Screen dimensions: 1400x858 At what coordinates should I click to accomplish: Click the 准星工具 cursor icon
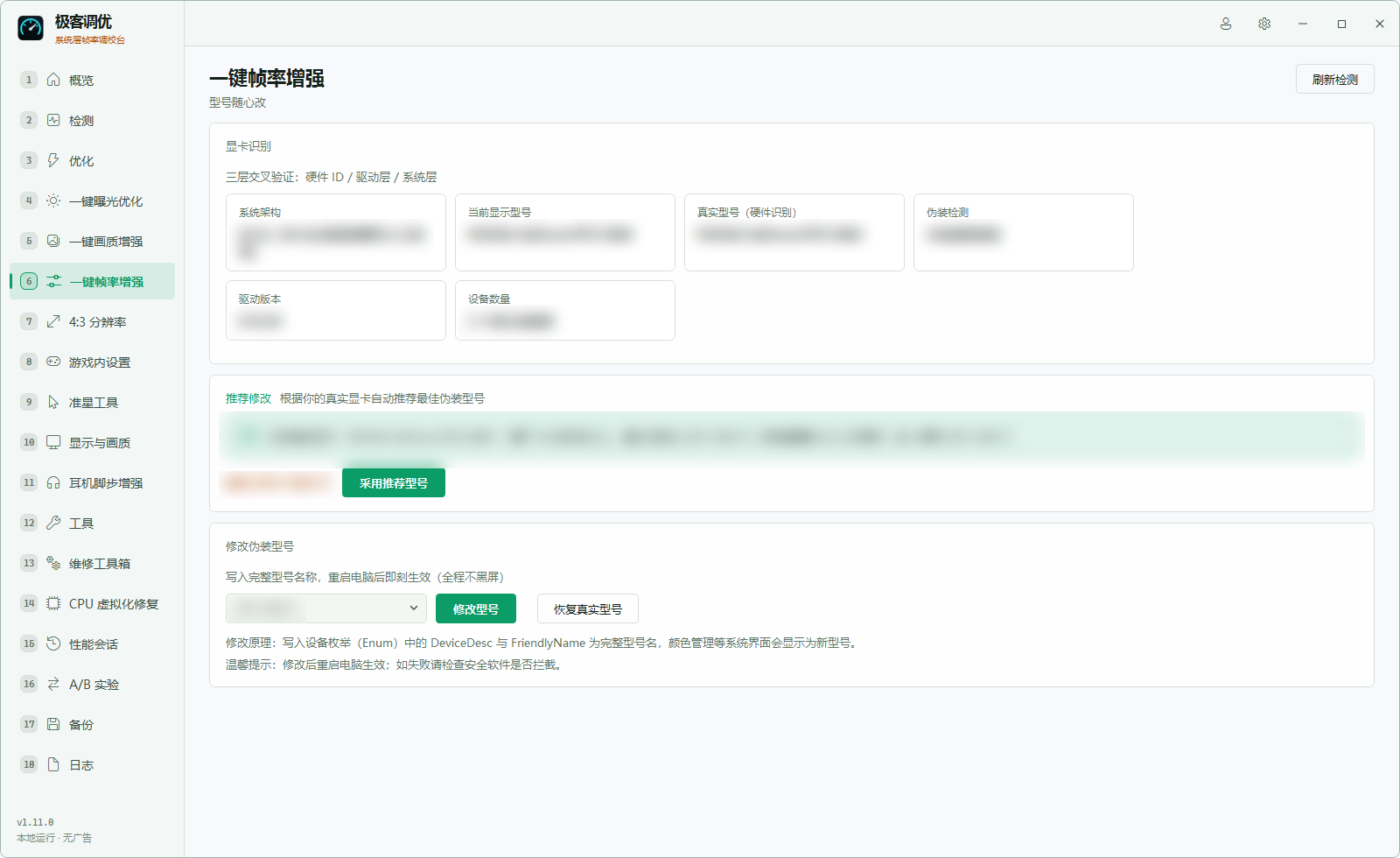[53, 402]
